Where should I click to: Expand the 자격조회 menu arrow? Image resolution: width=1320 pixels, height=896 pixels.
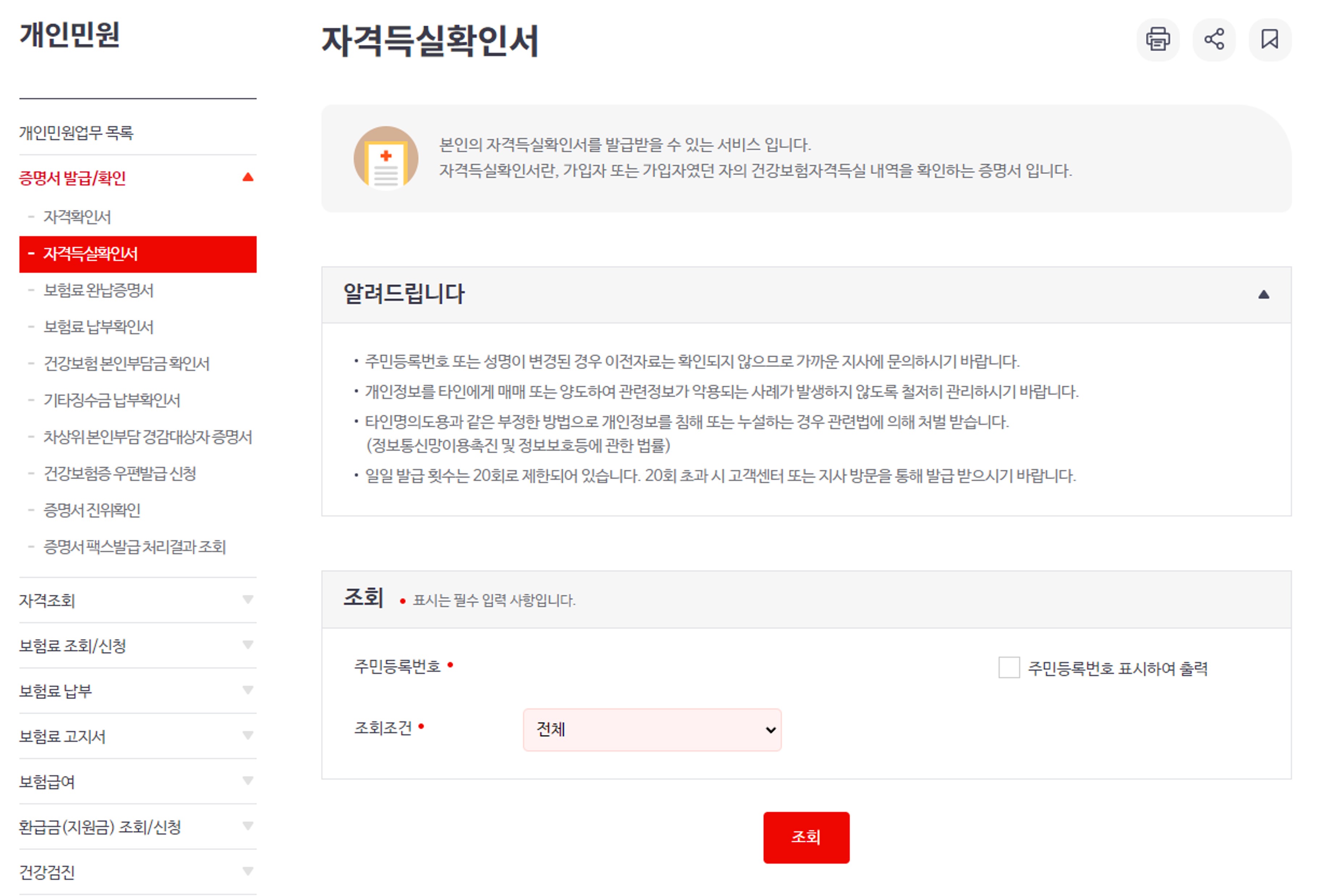click(x=248, y=600)
